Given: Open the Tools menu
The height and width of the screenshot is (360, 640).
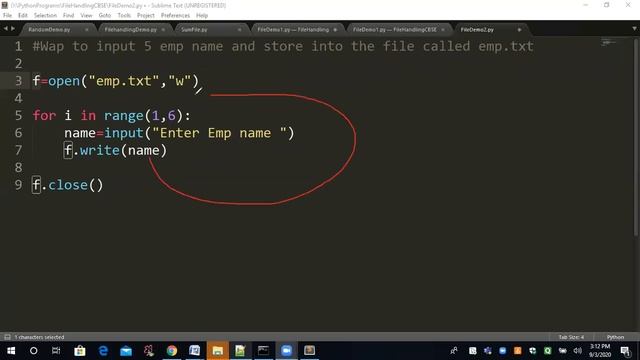Looking at the screenshot, I should click(124, 16).
